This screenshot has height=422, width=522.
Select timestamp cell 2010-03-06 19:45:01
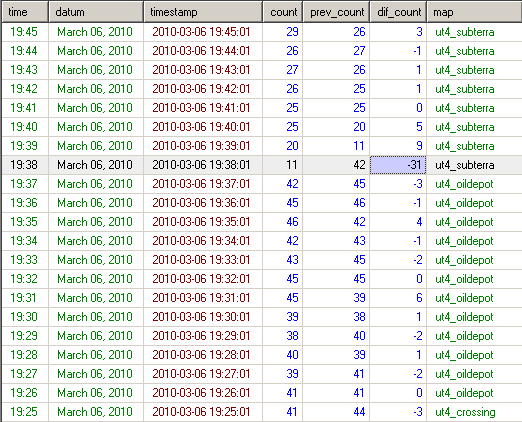(x=203, y=32)
